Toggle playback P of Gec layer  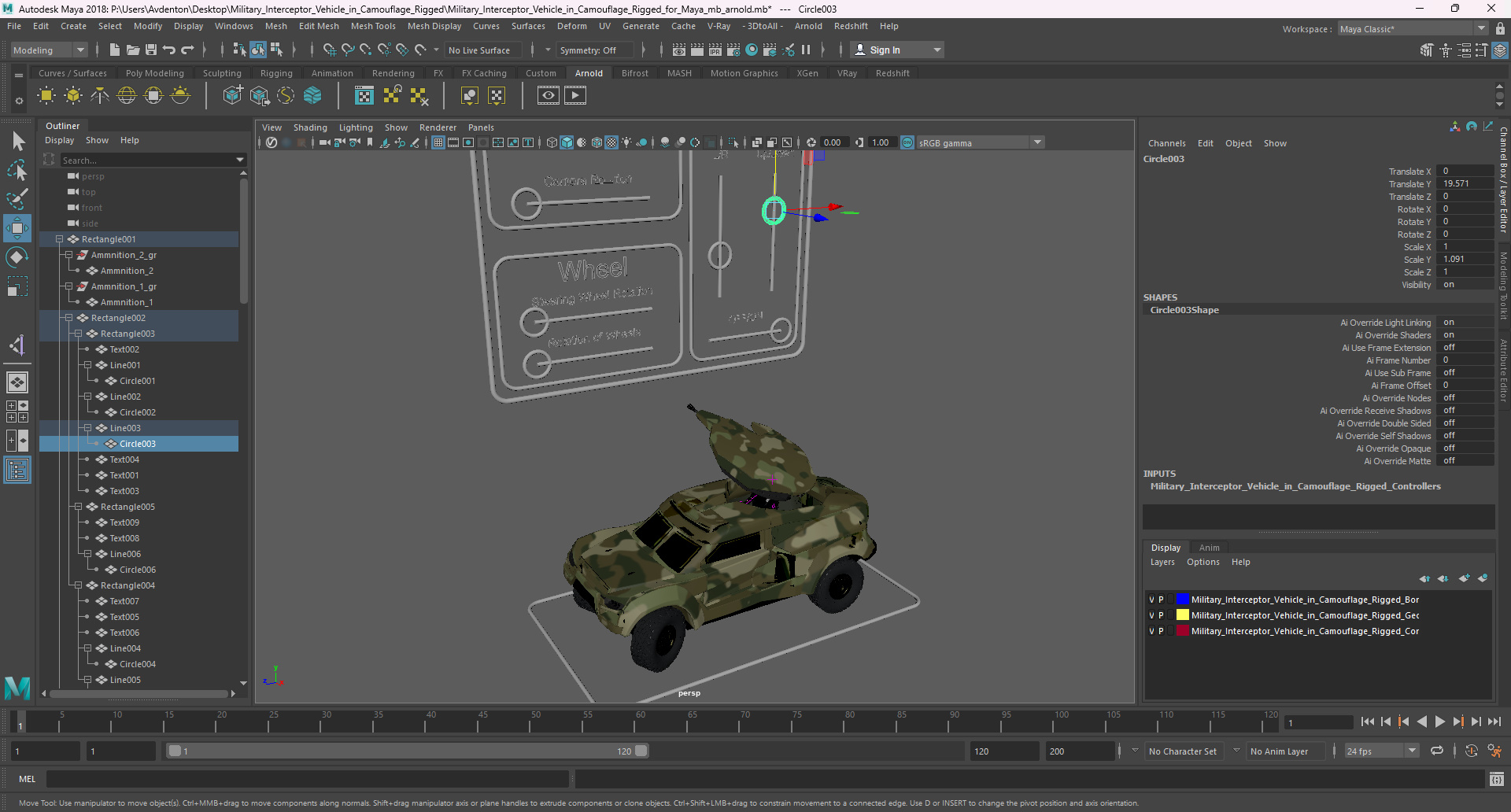tap(1161, 615)
